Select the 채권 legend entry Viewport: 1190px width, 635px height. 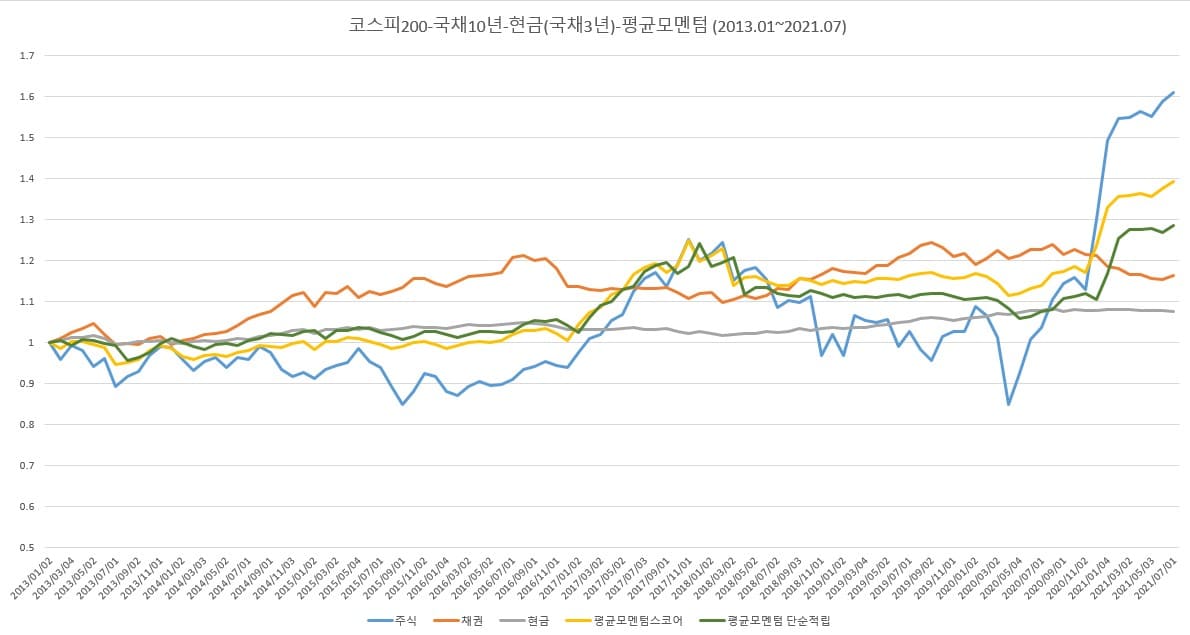[x=471, y=621]
